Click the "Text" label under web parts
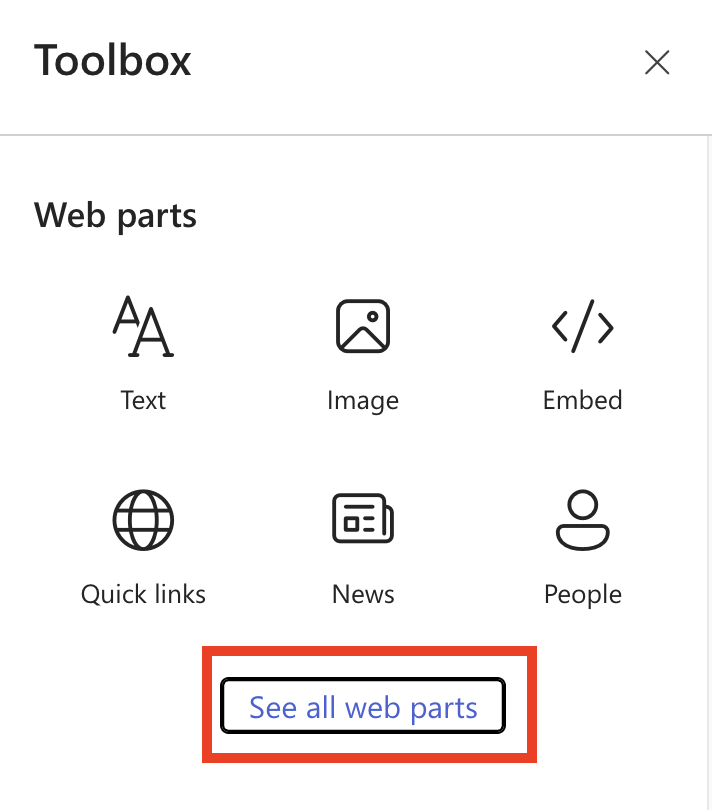The image size is (712, 810). point(143,400)
